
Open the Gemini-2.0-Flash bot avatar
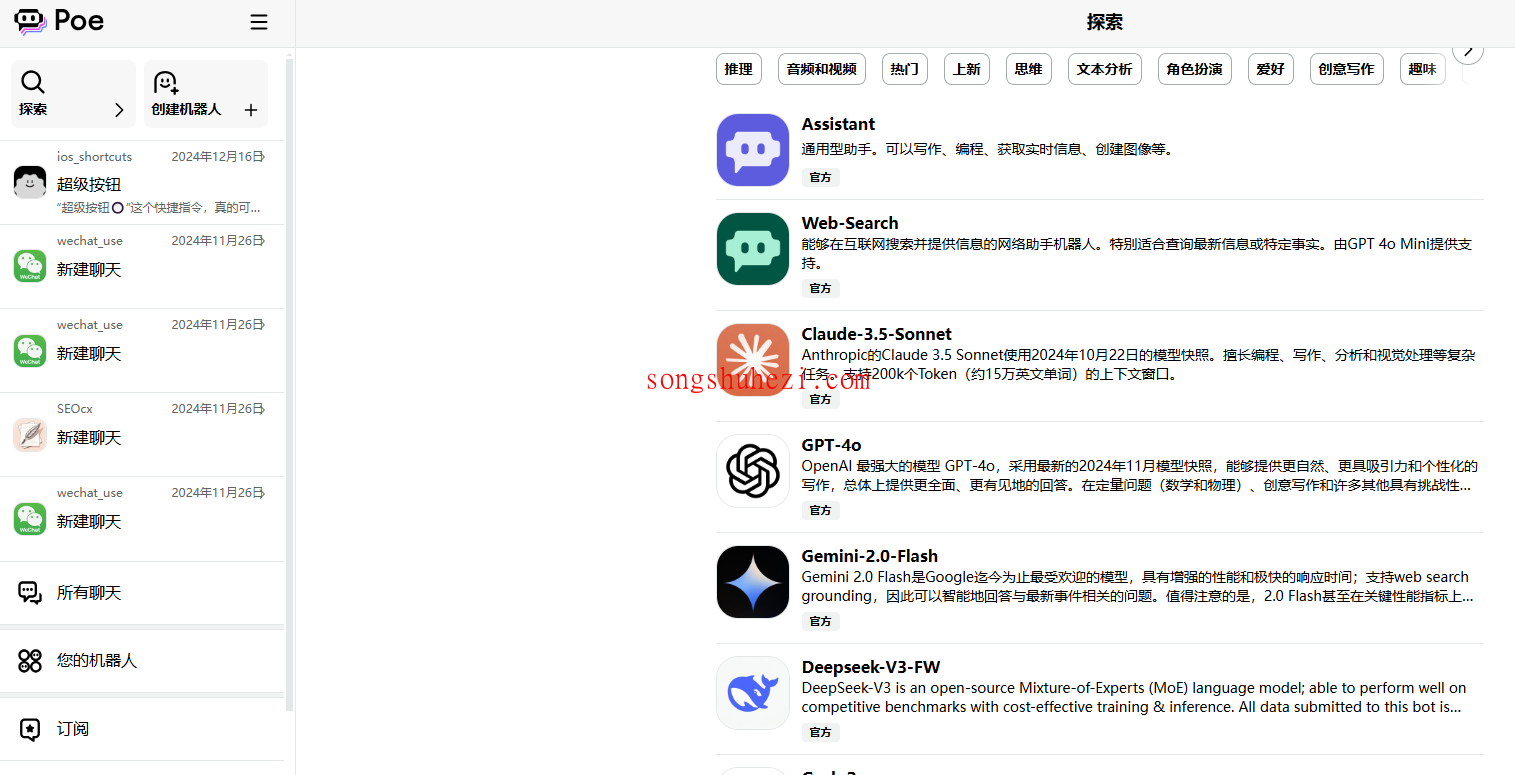pyautogui.click(x=753, y=582)
